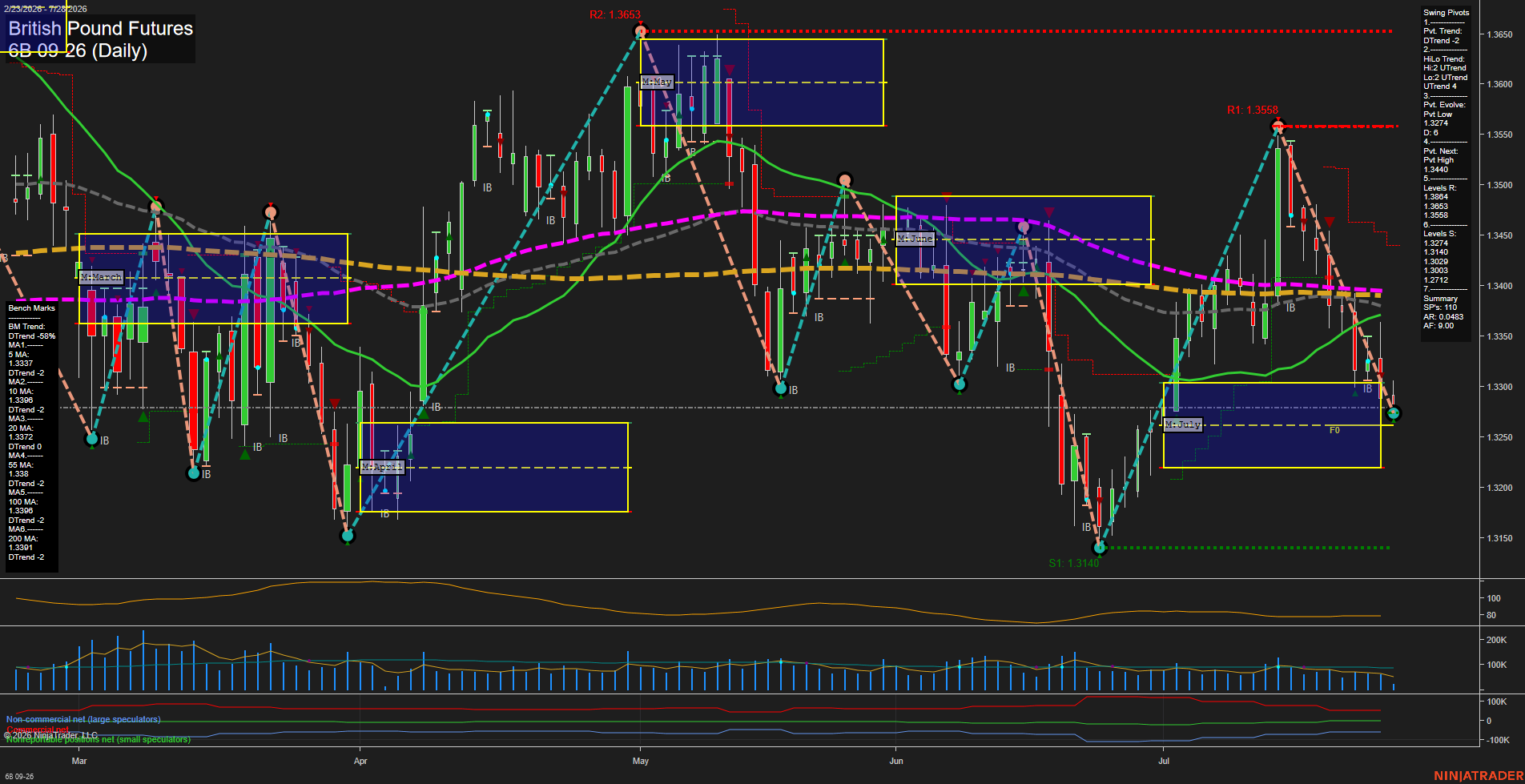
Task: Click the 1.3150 price axis label
Action: click(1500, 538)
